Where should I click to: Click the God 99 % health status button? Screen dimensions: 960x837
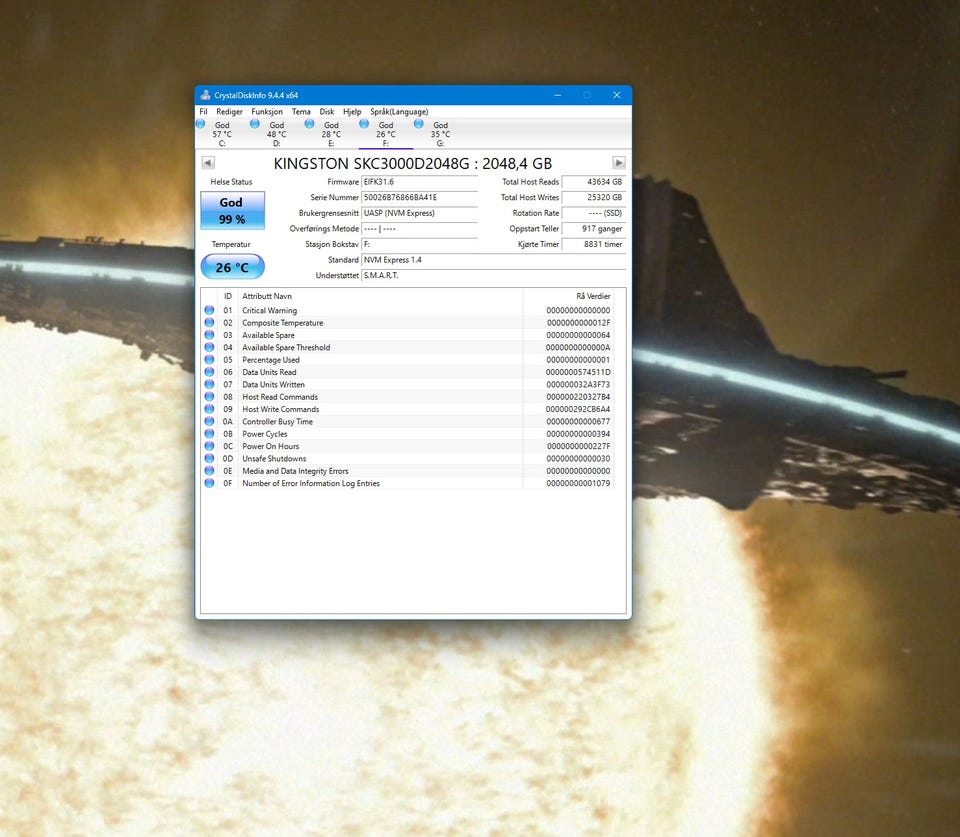pos(233,211)
